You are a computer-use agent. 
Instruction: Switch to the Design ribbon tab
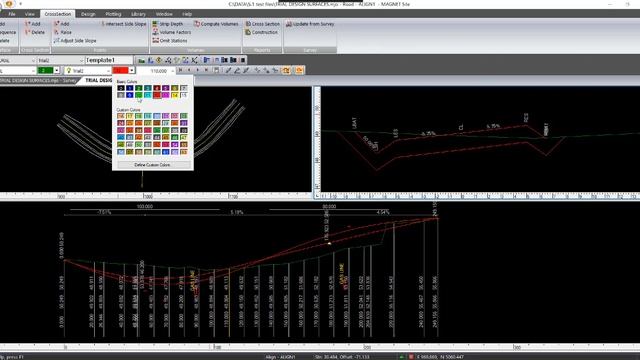point(88,14)
